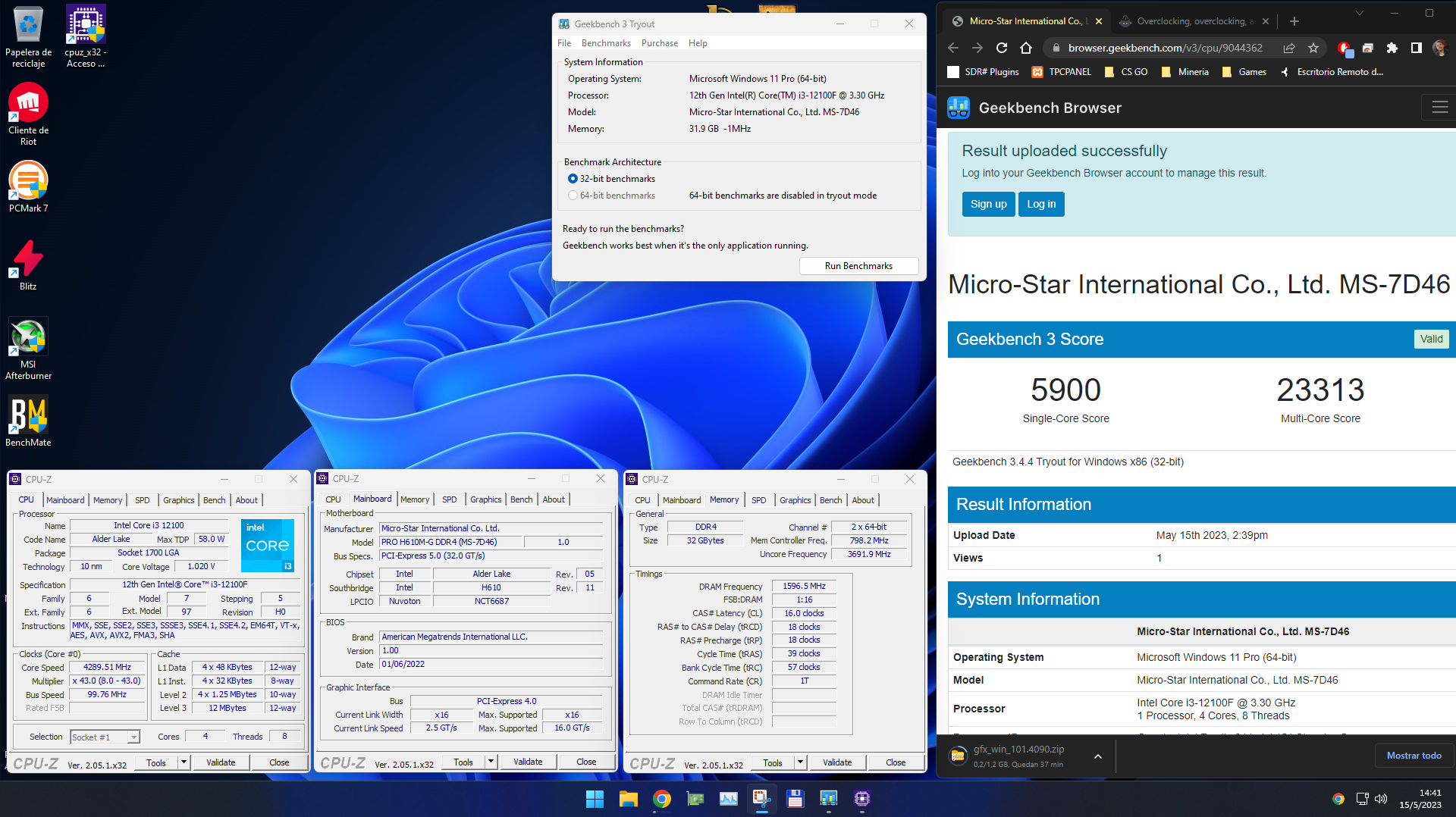1456x817 pixels.
Task: Open BenchMate desktop shortcut
Action: click(x=28, y=421)
